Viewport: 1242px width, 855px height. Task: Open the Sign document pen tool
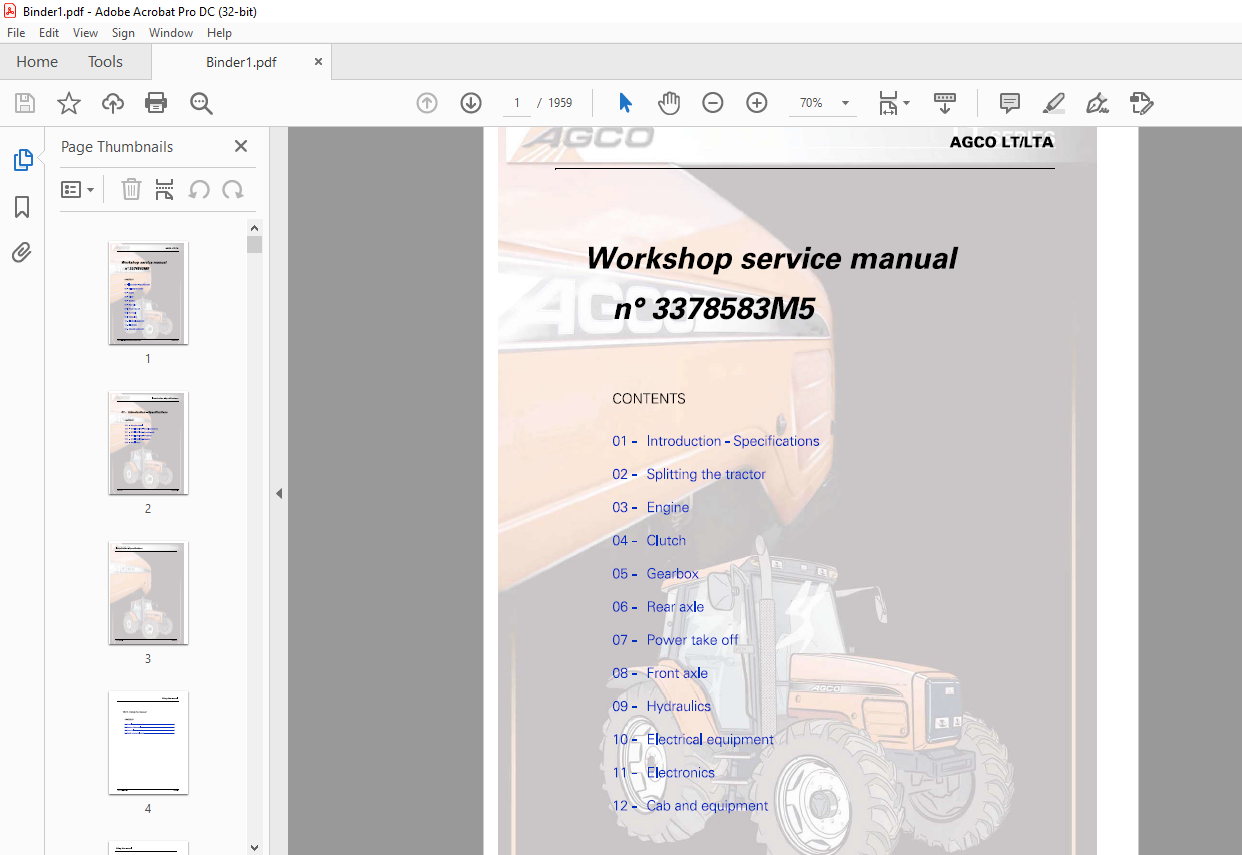1098,103
